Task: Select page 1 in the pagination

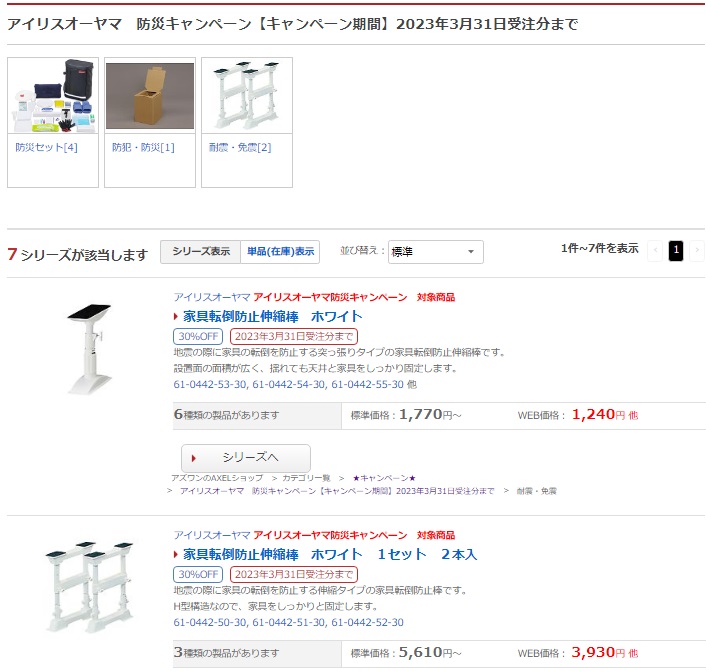Action: click(x=676, y=250)
